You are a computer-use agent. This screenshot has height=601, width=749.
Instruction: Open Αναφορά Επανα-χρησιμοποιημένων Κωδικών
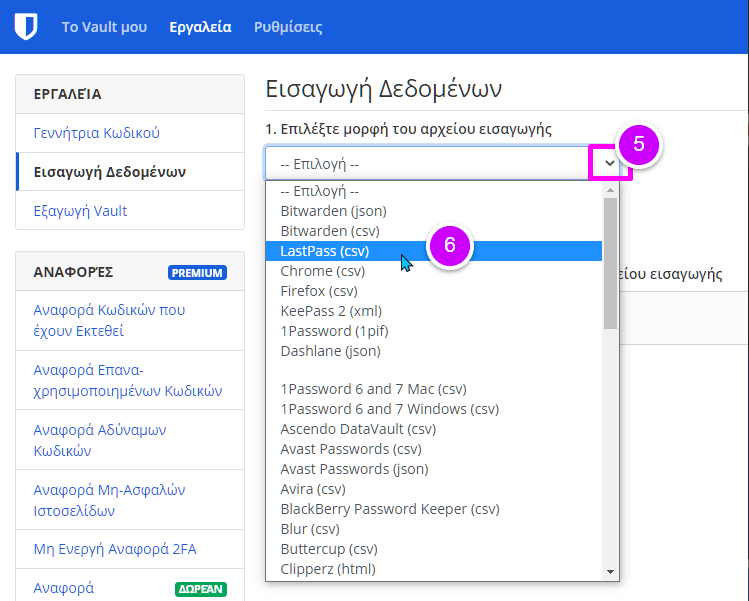[x=128, y=380]
